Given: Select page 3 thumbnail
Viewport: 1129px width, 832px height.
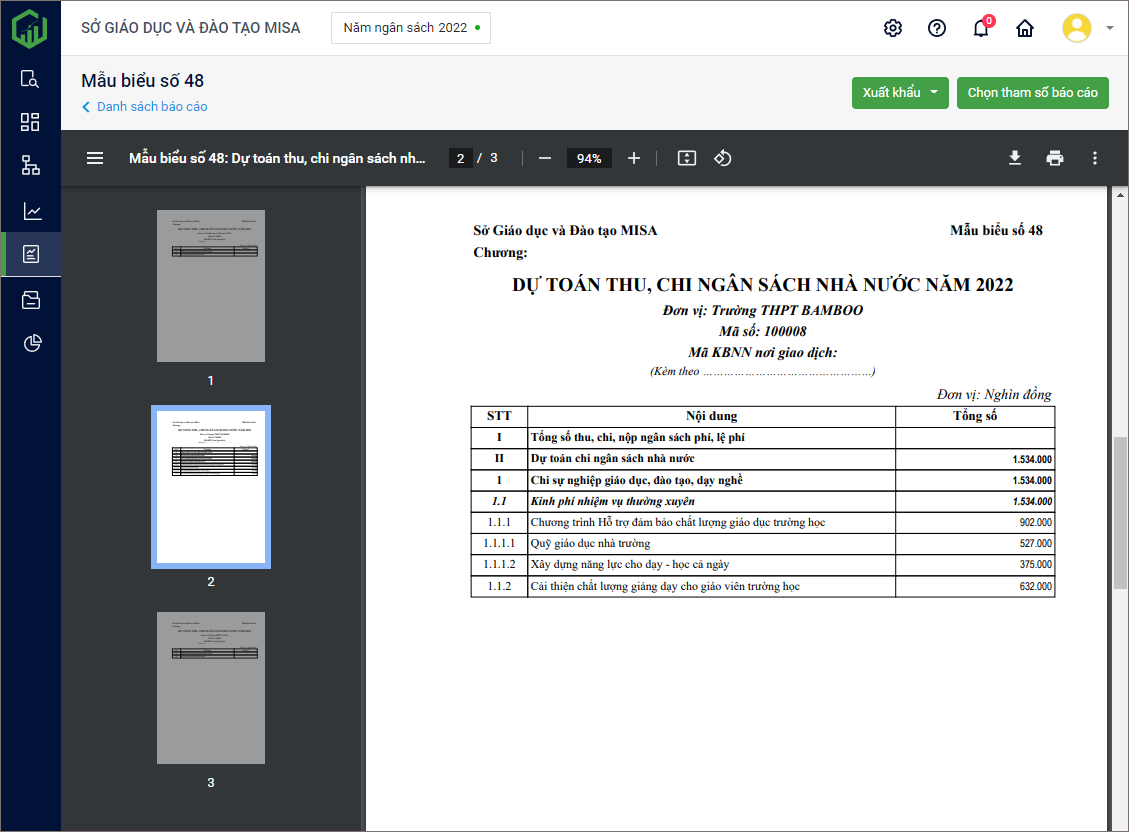Looking at the screenshot, I should (x=211, y=688).
